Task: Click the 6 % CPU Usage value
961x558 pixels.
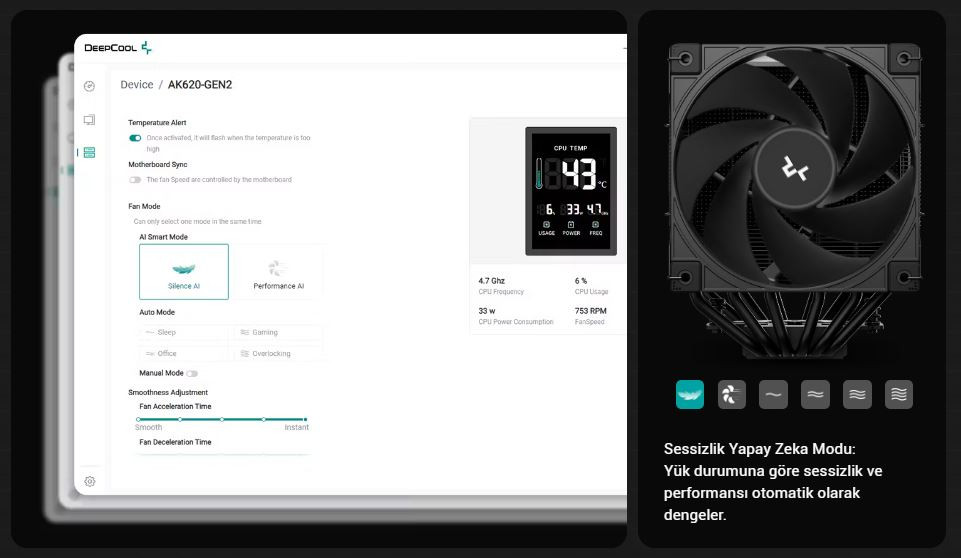Action: coord(581,281)
